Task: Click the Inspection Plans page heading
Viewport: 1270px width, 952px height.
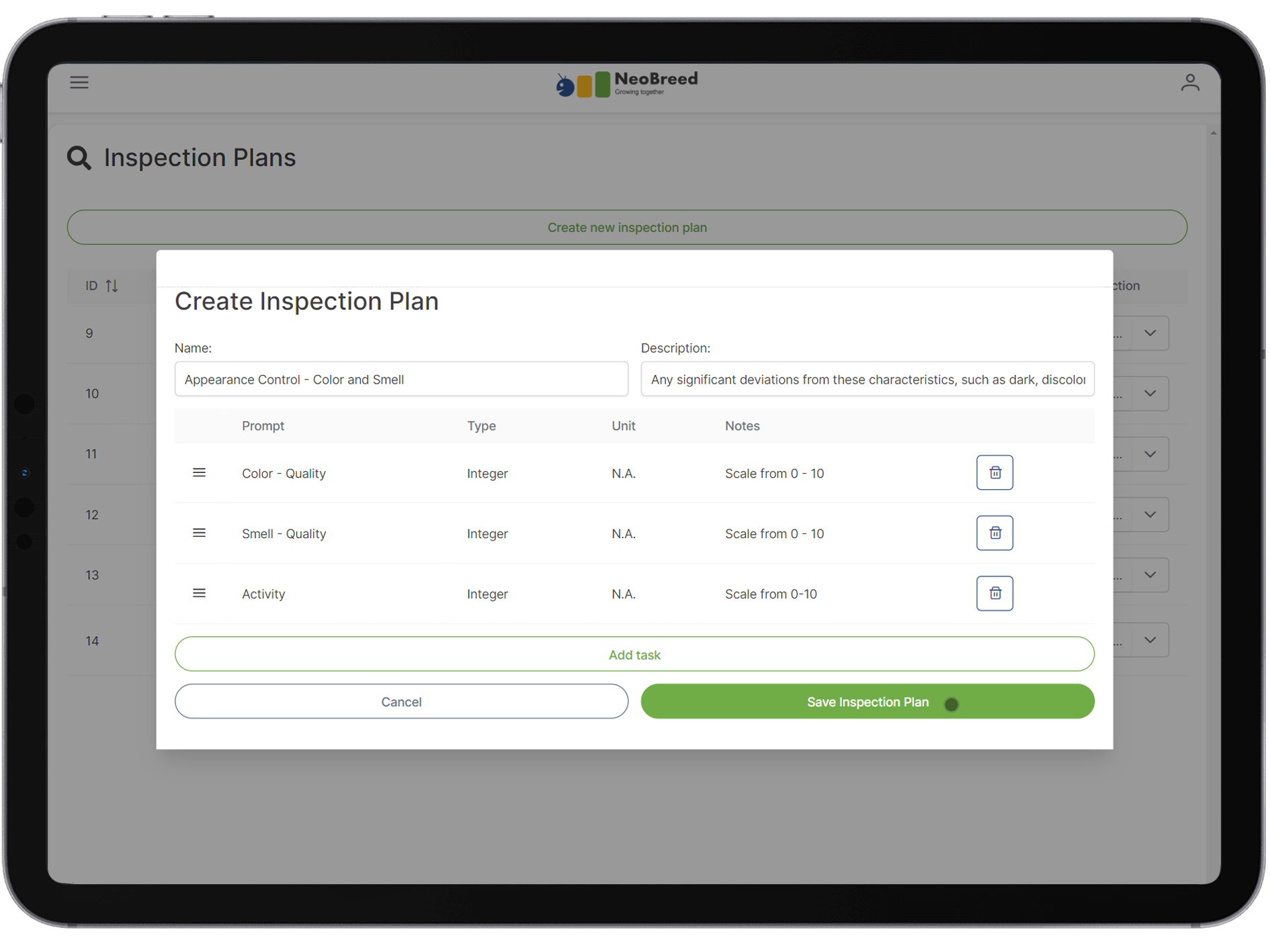Action: coord(200,159)
